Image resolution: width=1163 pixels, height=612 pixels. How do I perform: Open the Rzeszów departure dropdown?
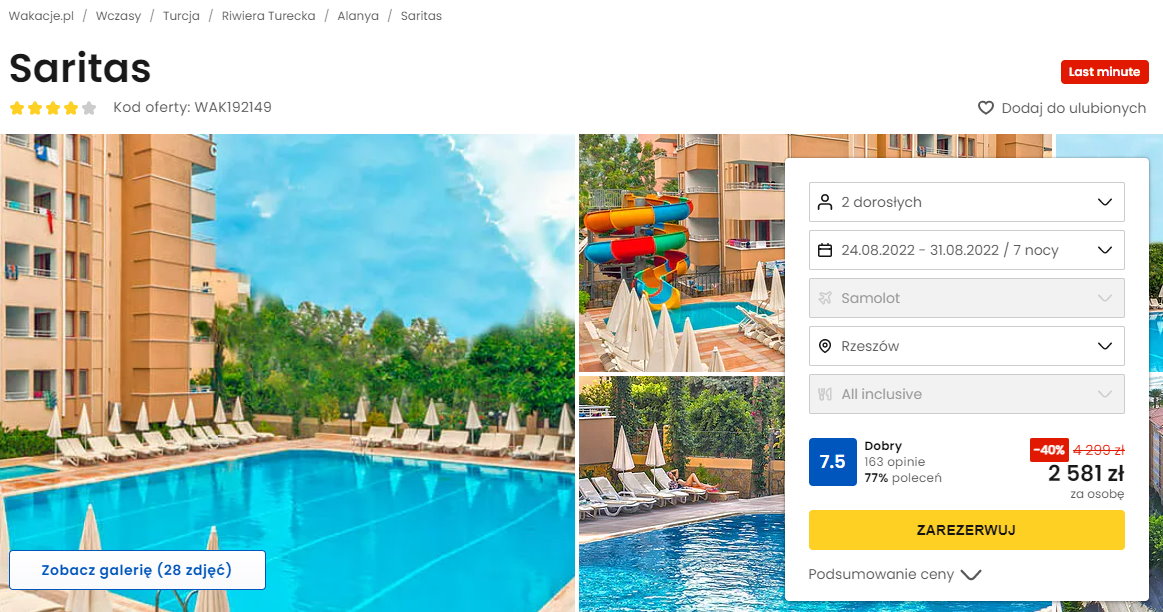tap(966, 346)
